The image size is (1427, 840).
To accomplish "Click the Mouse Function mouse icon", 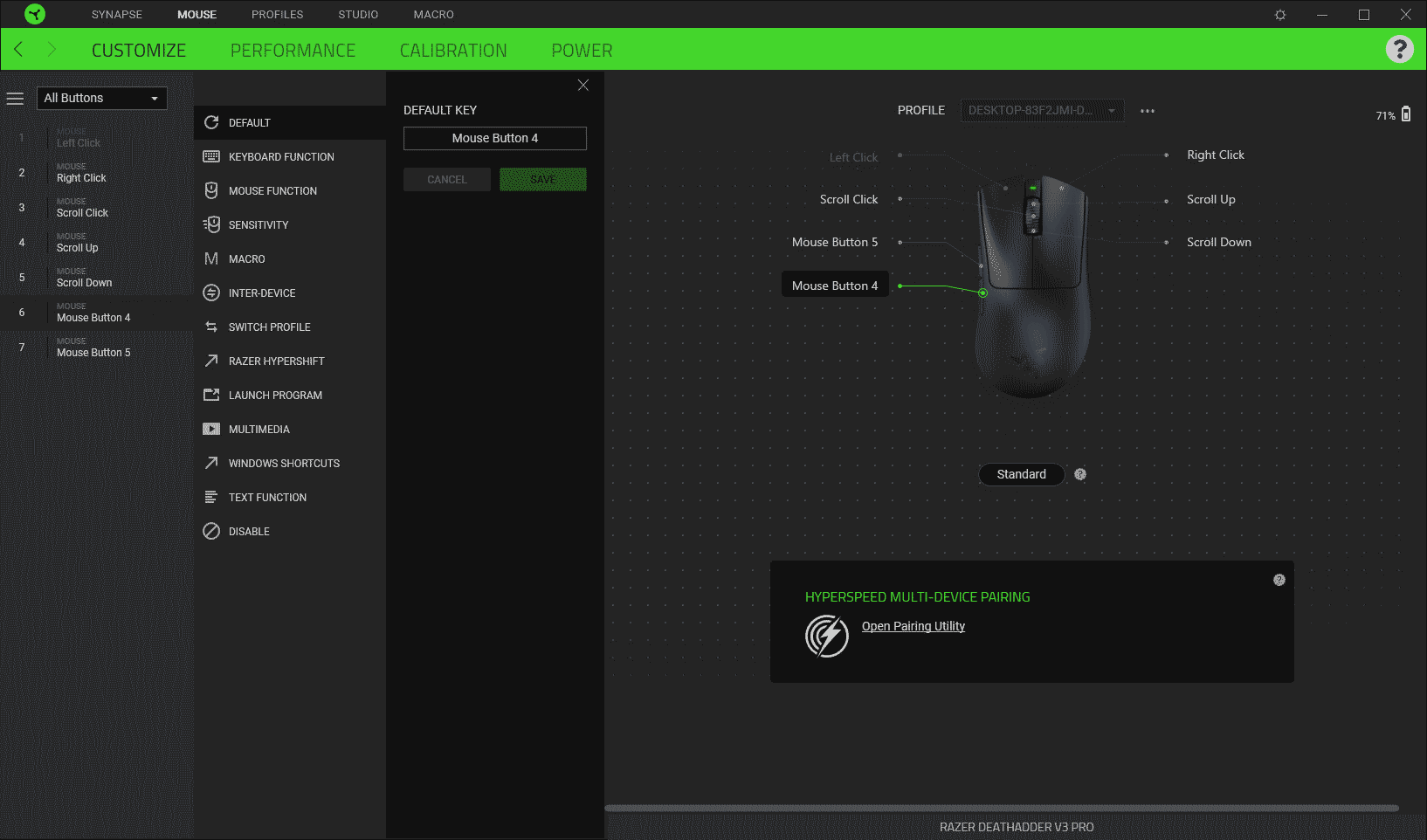I will coord(211,190).
